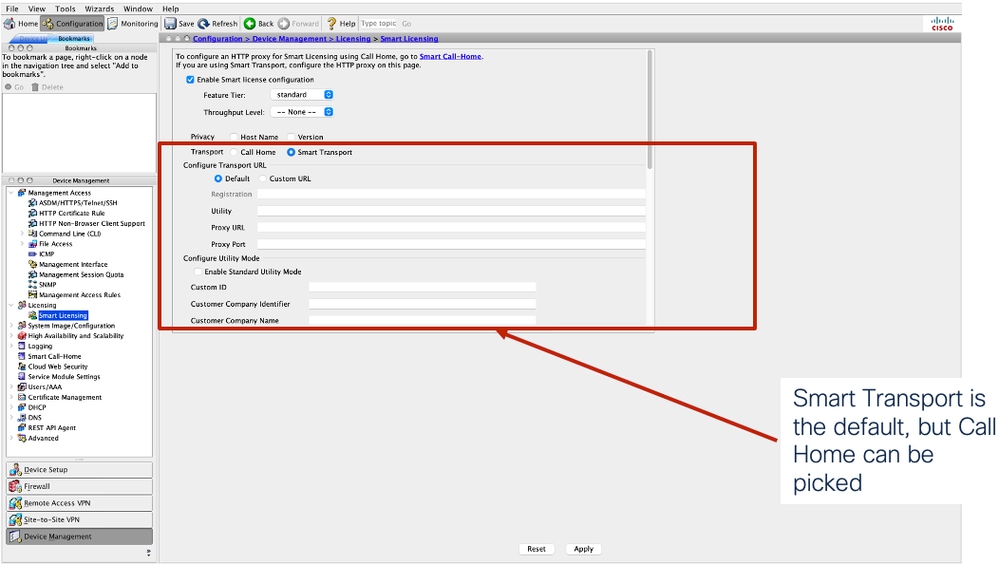Expand the File Access node
This screenshot has height=564, width=999.
click(x=22, y=243)
